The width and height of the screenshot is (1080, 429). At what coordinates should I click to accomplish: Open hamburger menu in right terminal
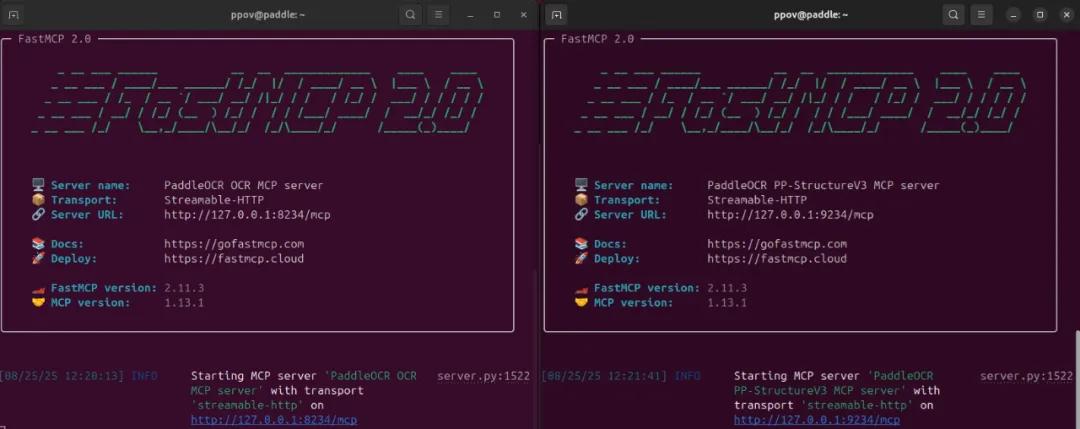click(x=982, y=14)
